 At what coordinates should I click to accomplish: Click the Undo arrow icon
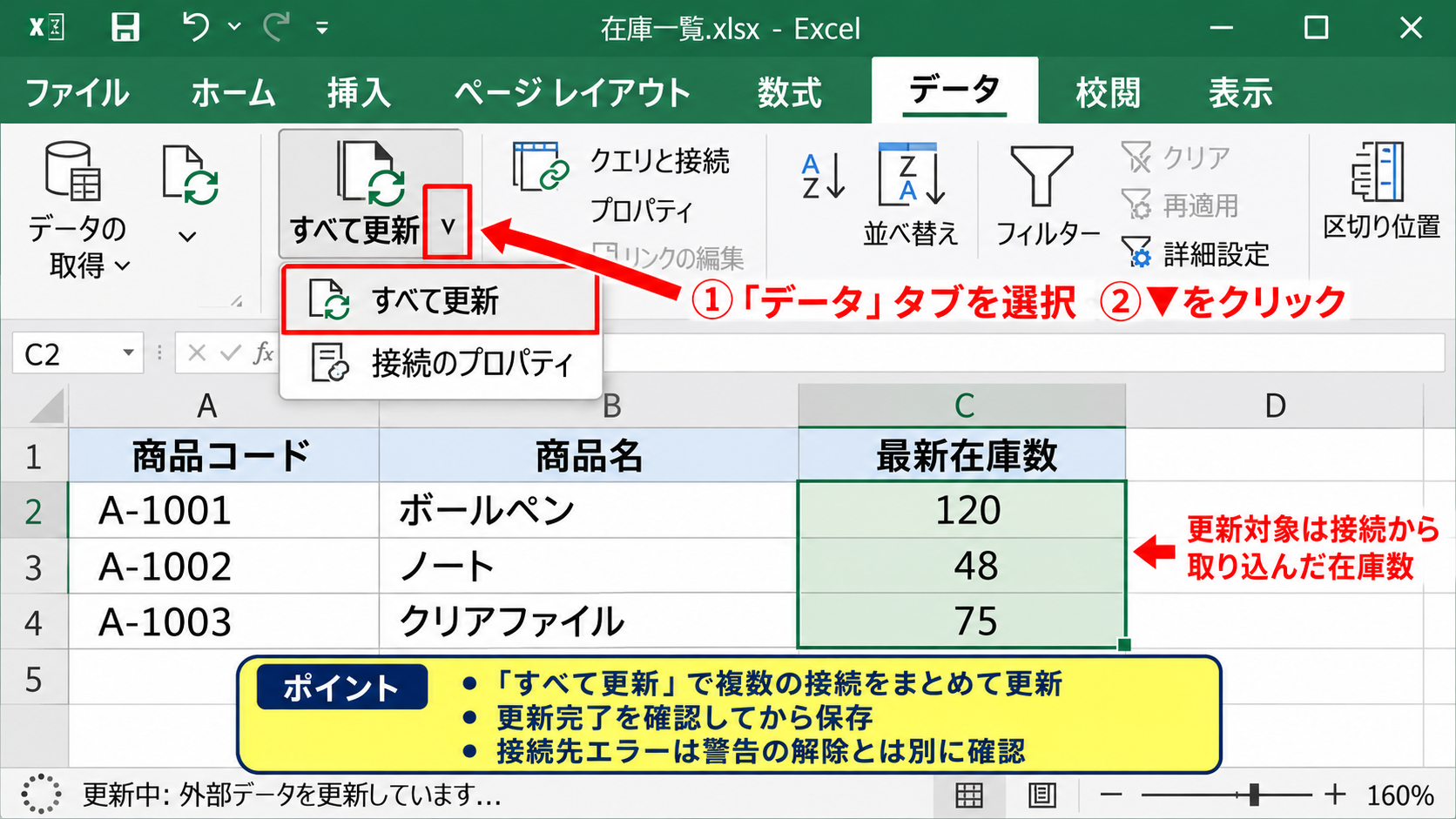click(x=196, y=27)
